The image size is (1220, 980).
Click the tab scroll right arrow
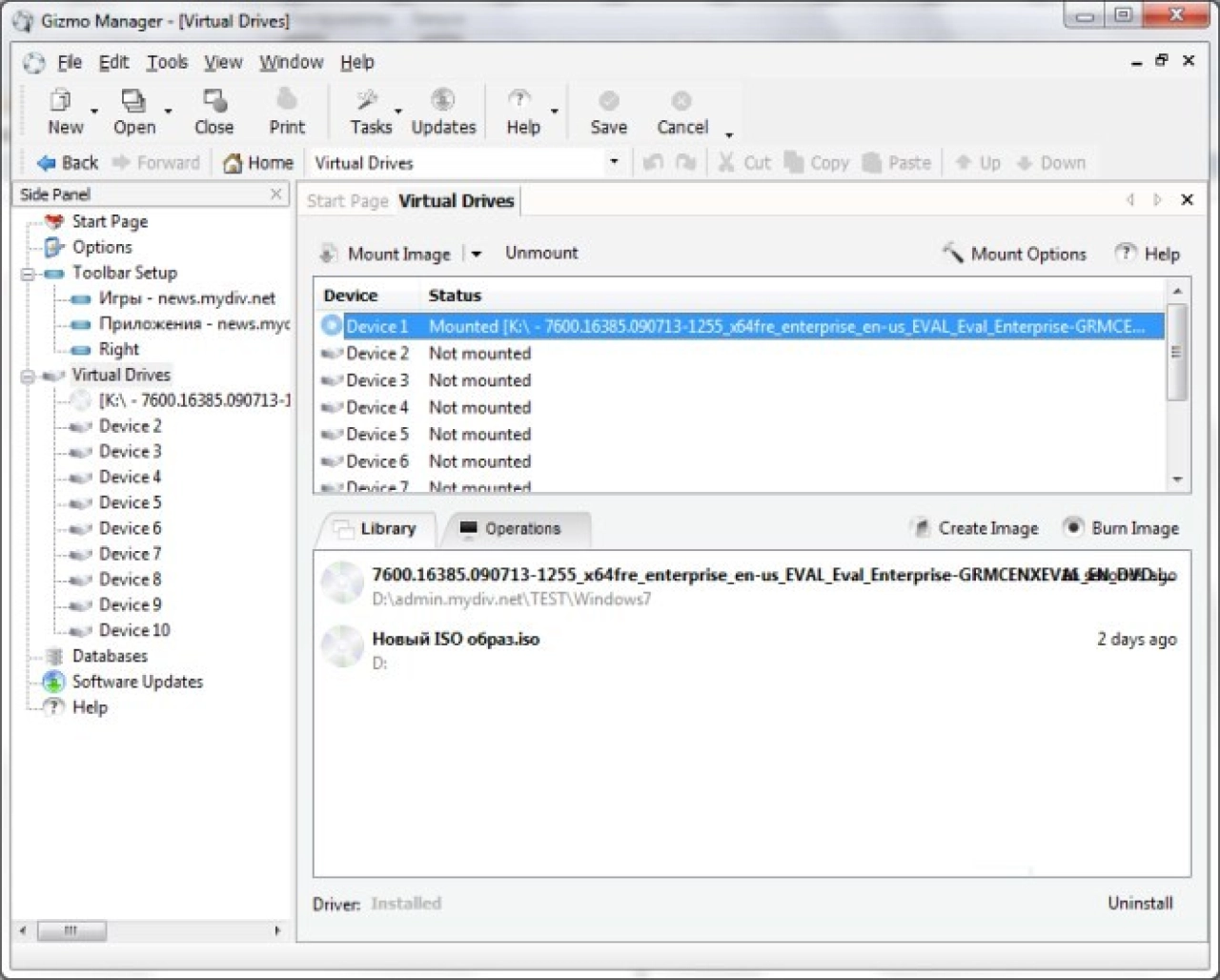pos(1157,199)
